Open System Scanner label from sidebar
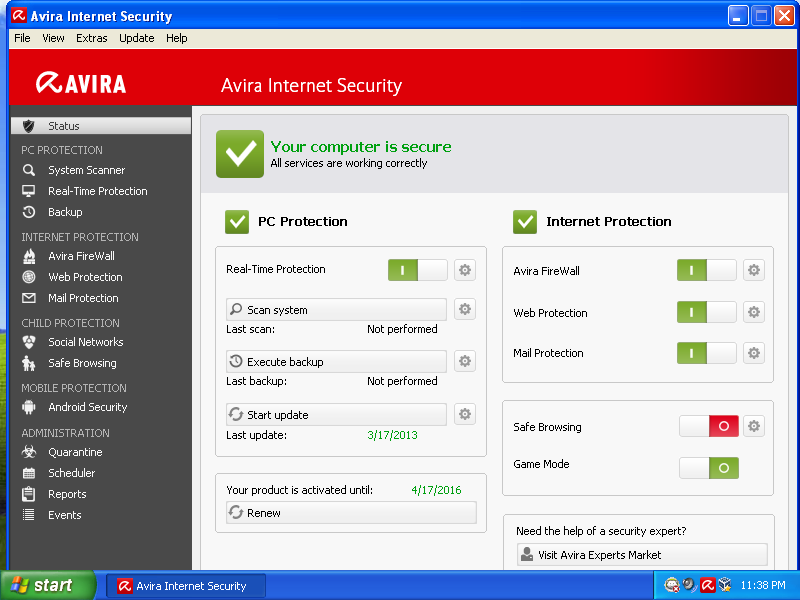 tap(86, 170)
